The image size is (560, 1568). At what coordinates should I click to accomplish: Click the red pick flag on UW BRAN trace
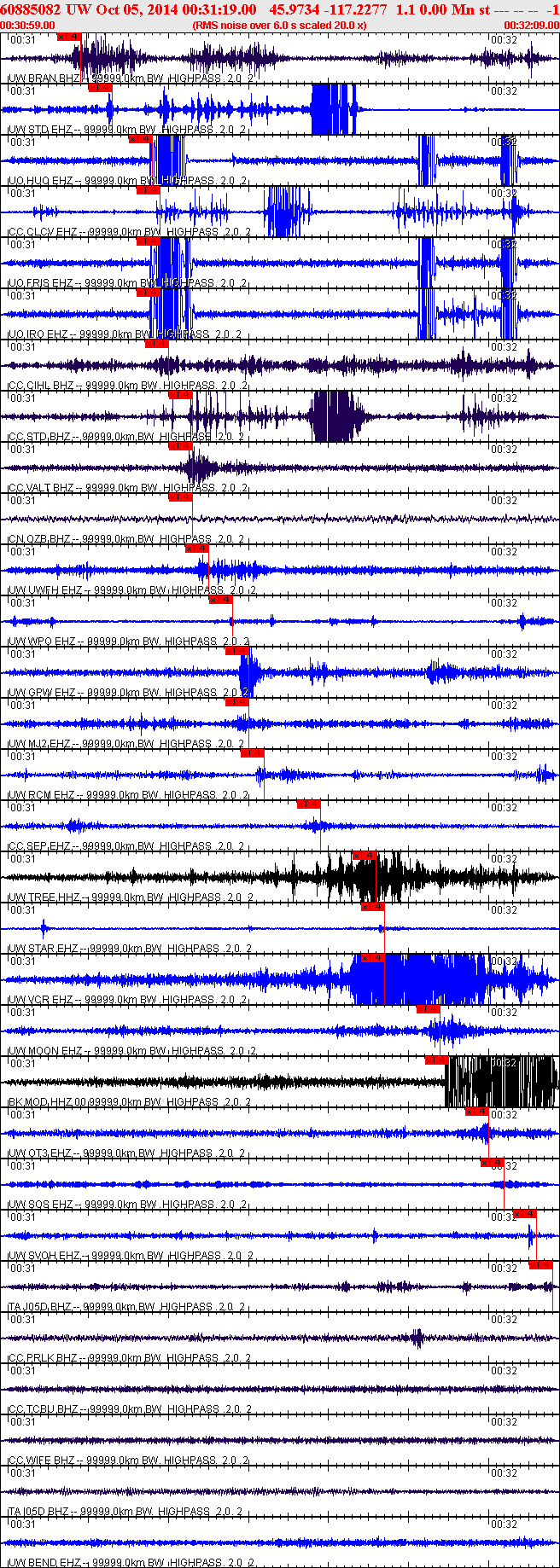[69, 37]
